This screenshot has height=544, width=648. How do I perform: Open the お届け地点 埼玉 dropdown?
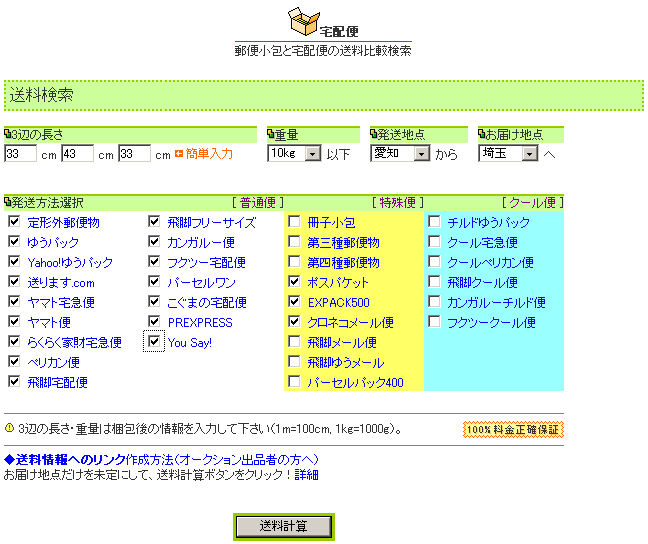529,154
